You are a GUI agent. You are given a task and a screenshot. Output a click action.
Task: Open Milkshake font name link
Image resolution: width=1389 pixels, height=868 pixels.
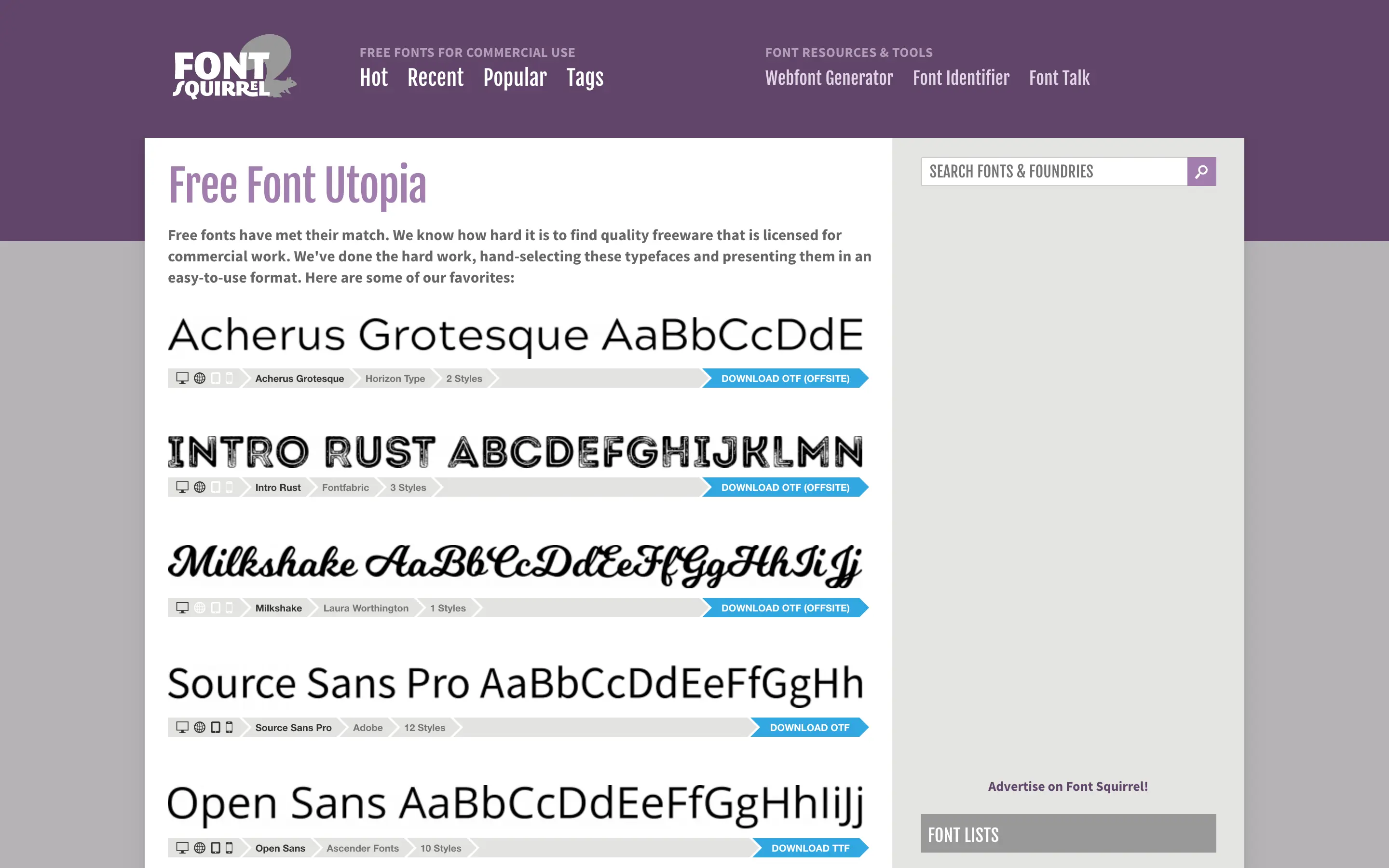point(278,608)
